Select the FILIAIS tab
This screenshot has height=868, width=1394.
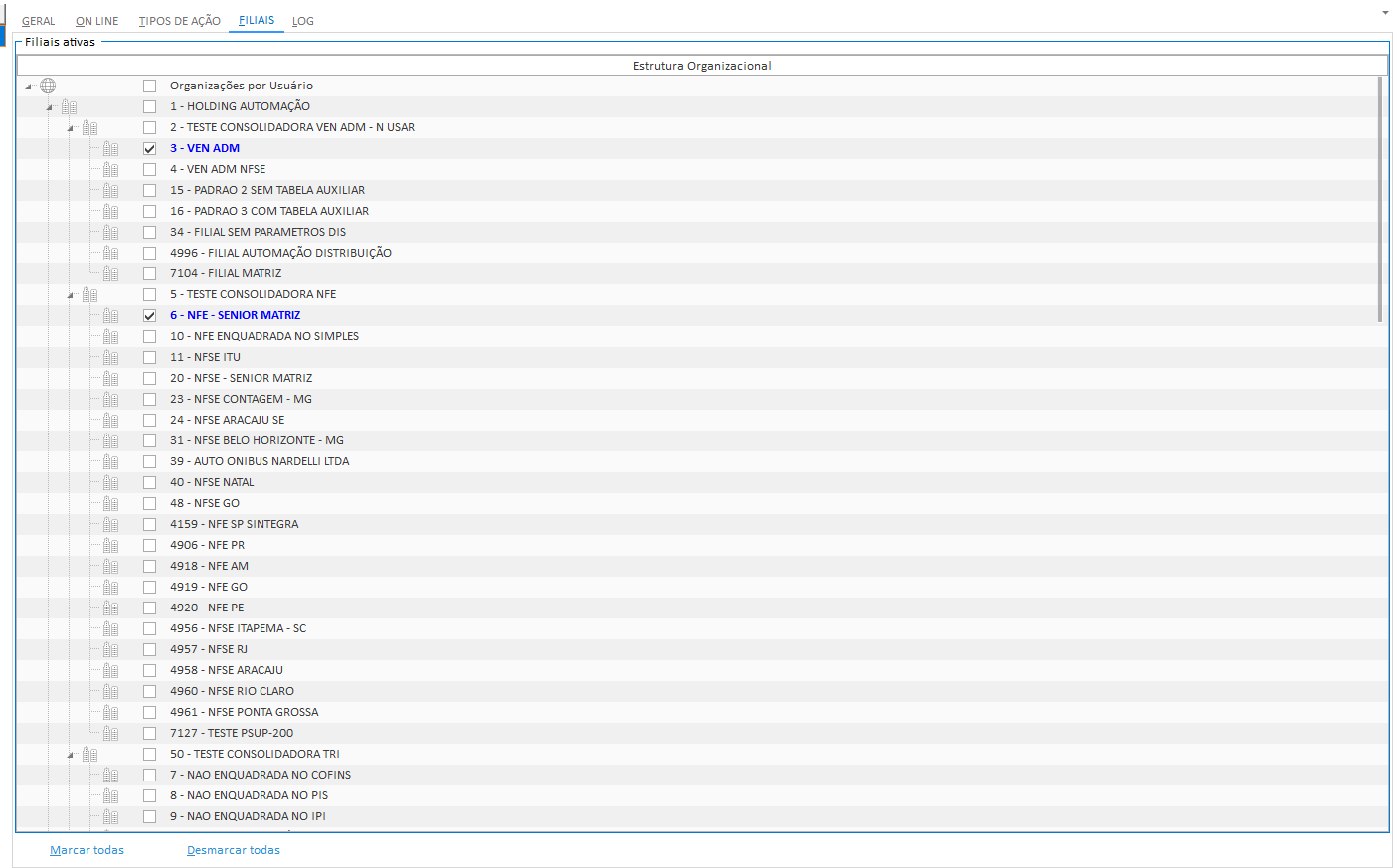(257, 20)
